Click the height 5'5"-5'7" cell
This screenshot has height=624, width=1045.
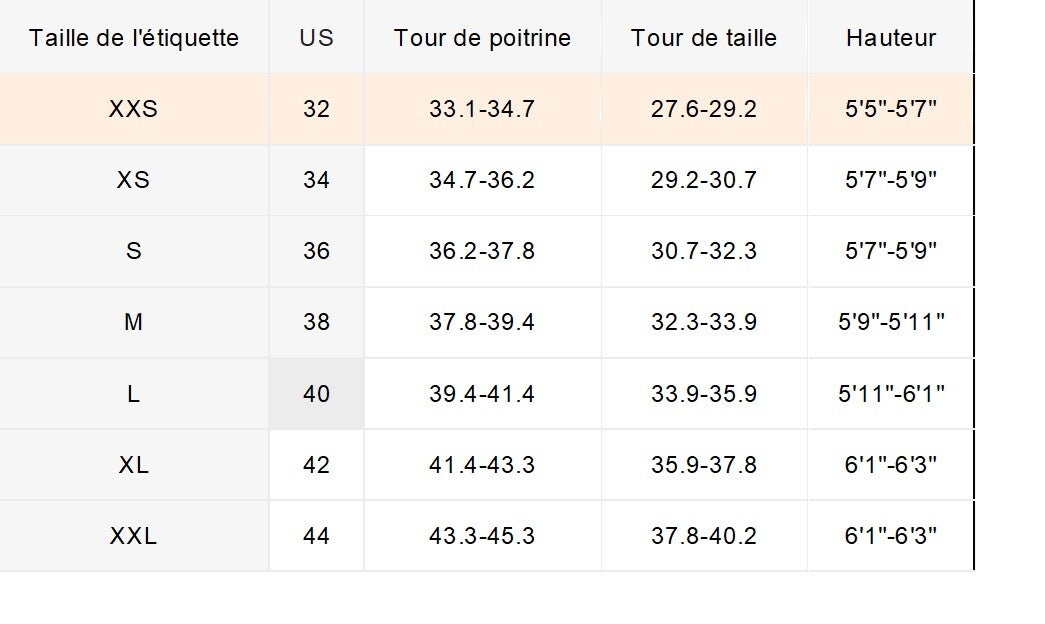click(891, 109)
